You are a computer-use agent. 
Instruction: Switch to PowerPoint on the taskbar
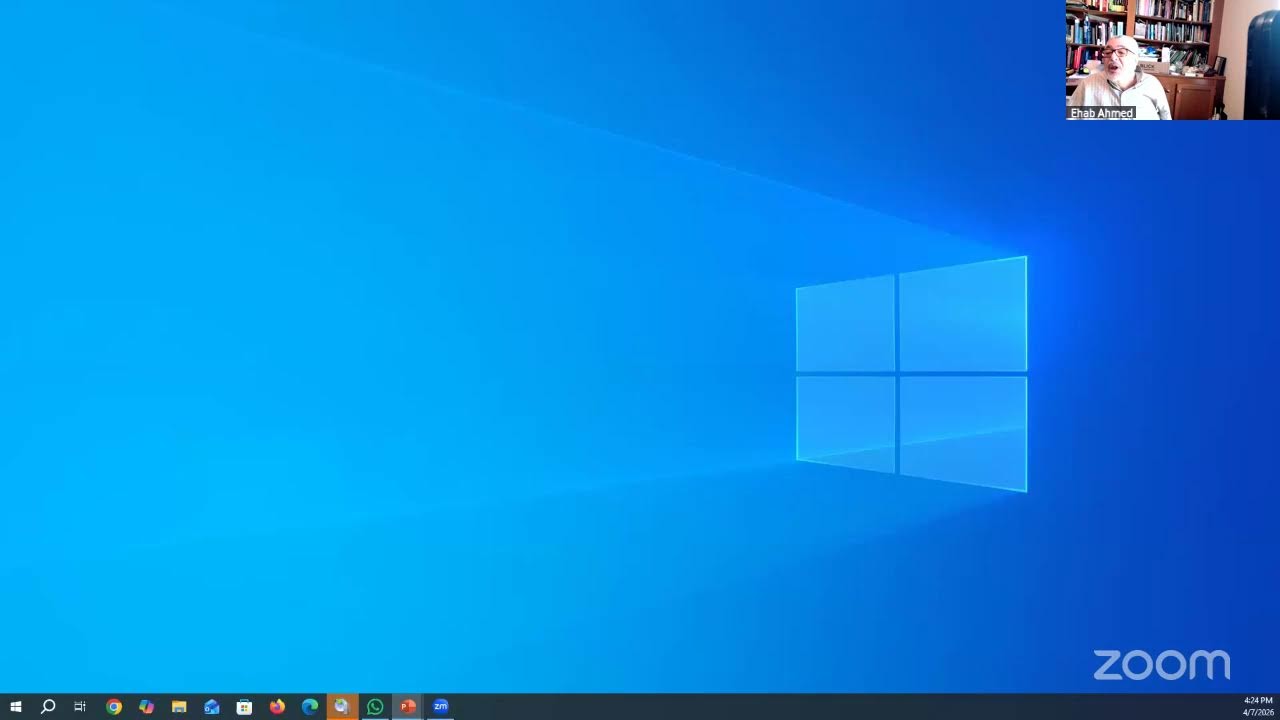point(408,707)
